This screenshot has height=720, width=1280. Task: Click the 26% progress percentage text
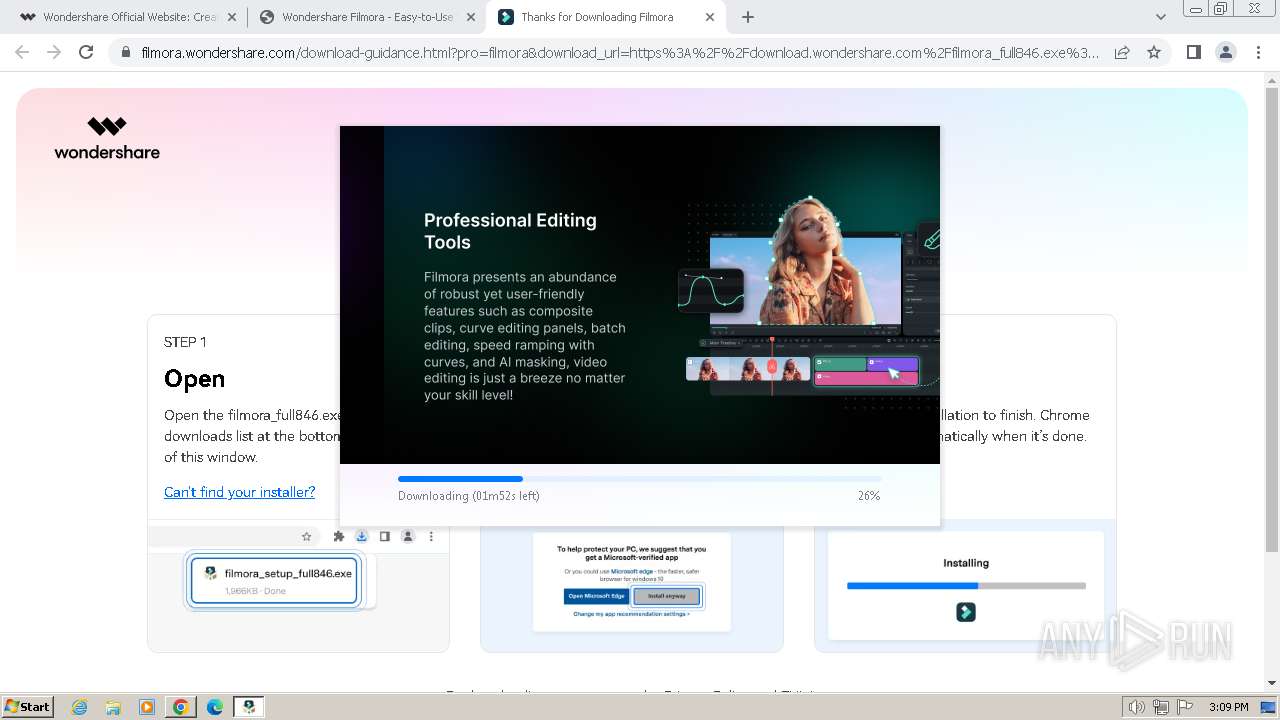[x=869, y=496]
